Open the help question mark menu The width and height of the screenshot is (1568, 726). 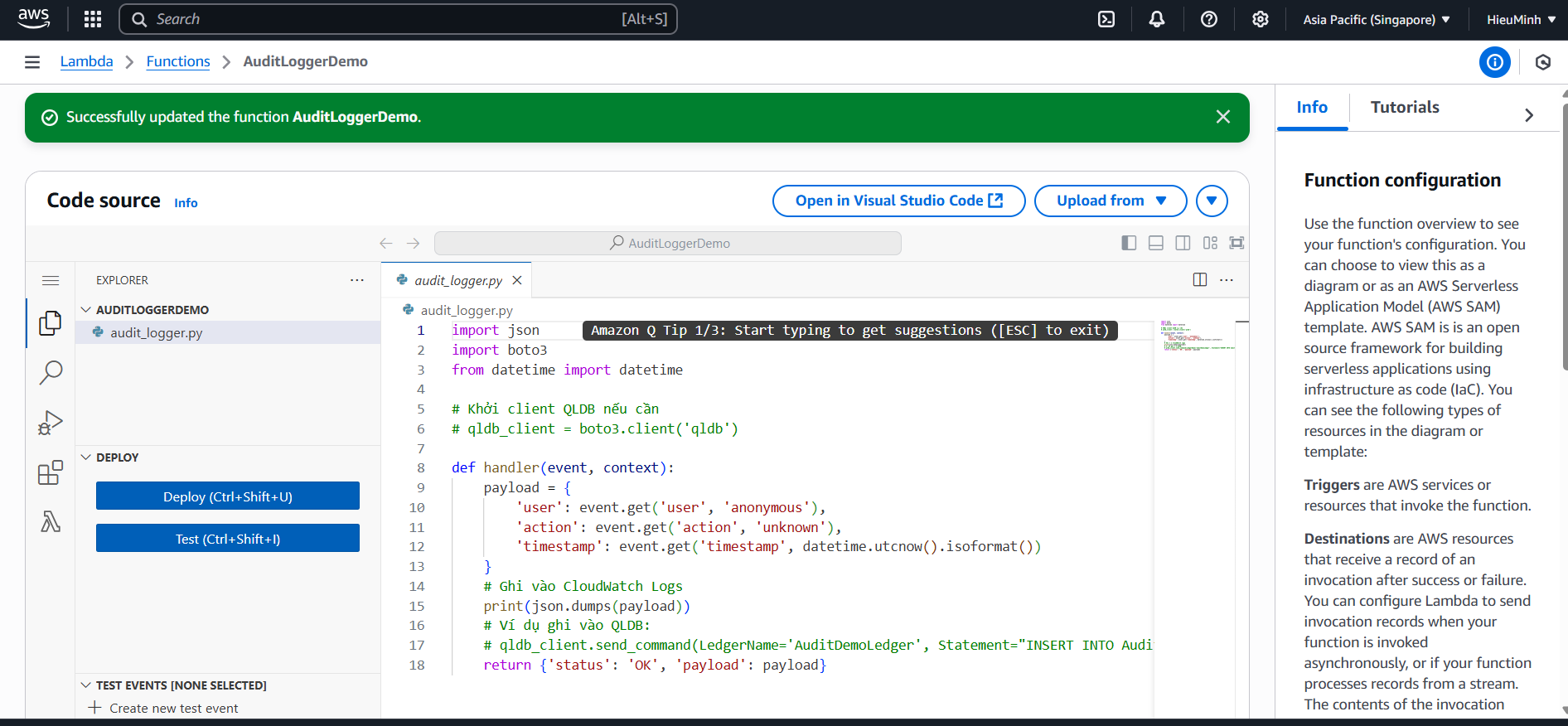click(x=1209, y=19)
